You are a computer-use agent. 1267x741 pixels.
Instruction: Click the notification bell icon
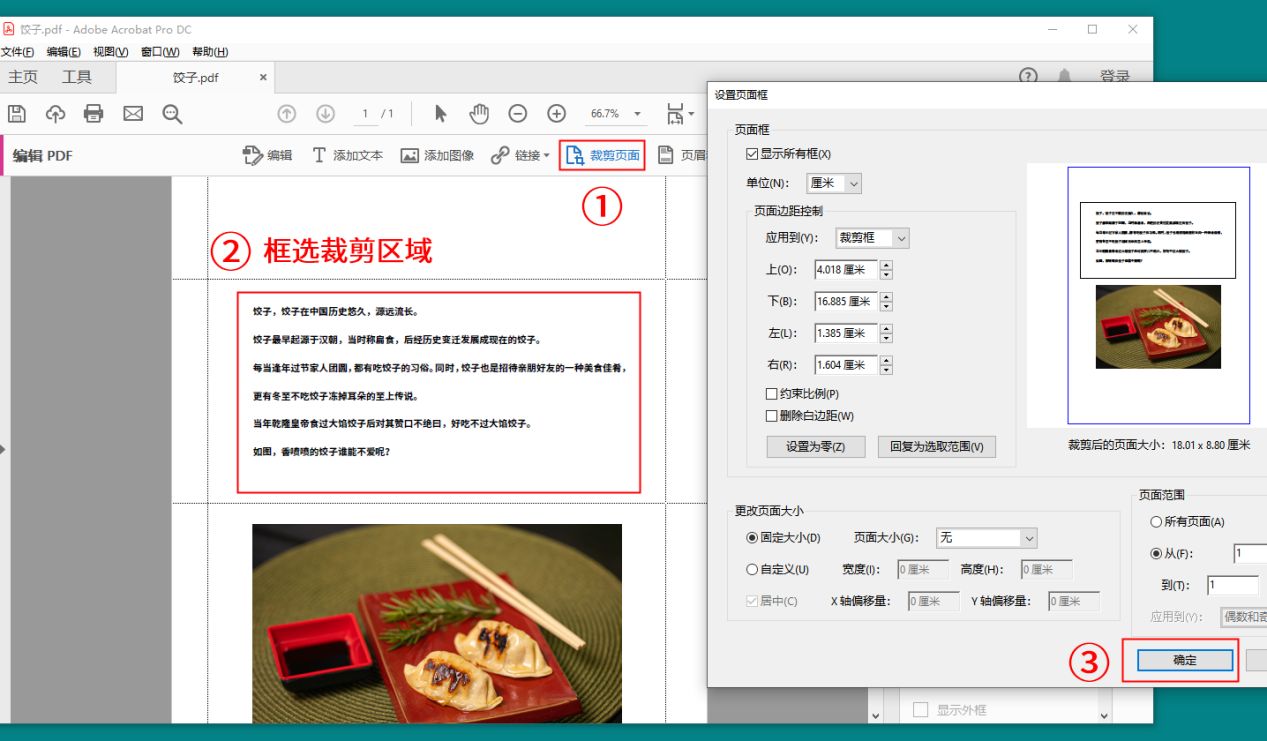[1066, 77]
